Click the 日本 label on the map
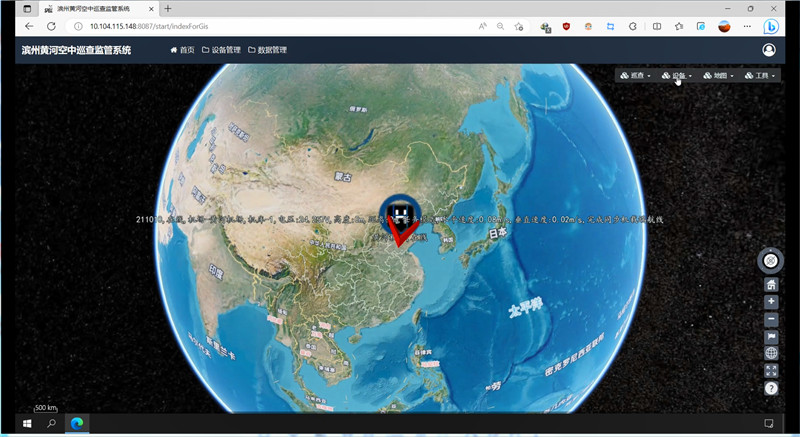 click(x=497, y=234)
